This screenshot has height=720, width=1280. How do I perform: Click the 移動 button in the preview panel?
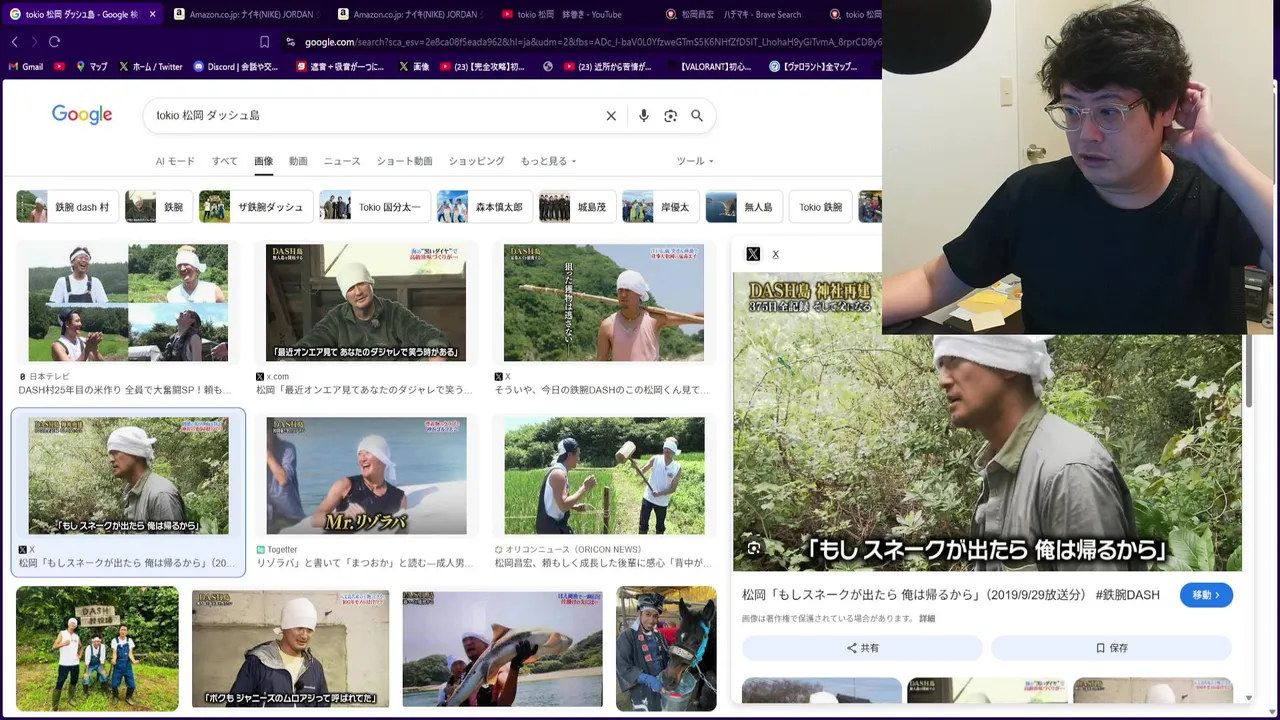(x=1206, y=595)
